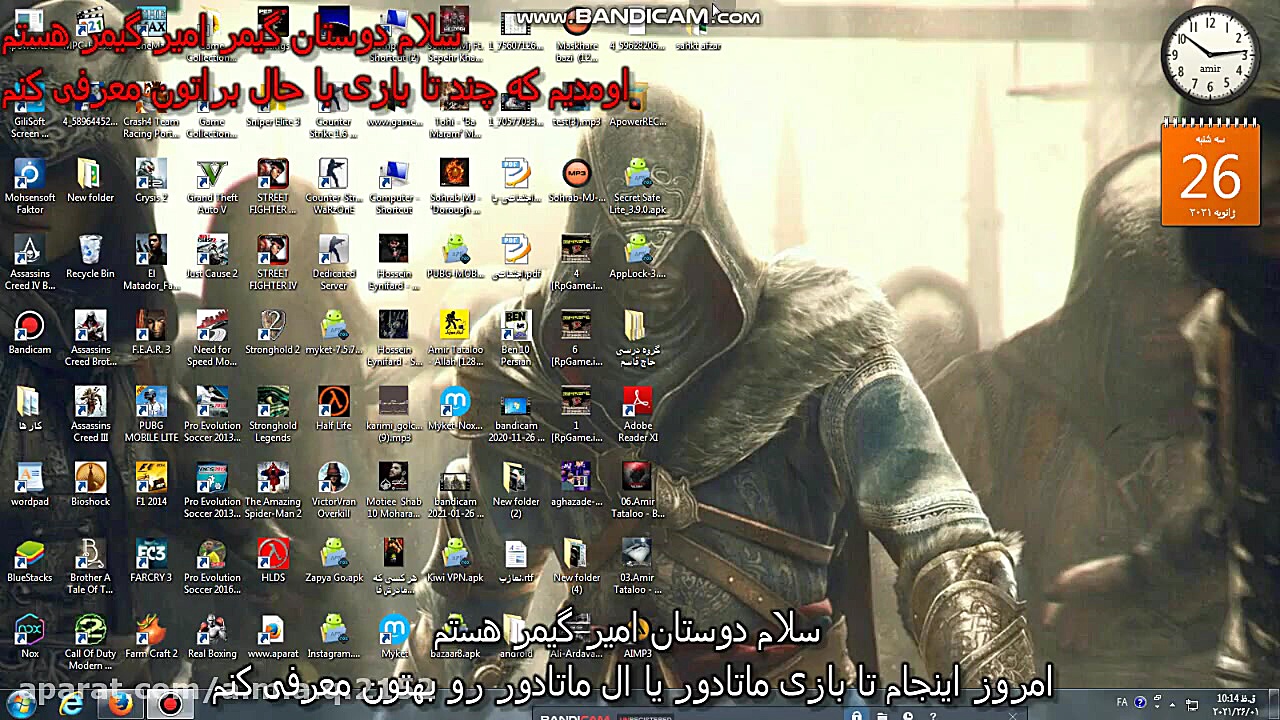Launch Assassins Creed III

point(90,414)
